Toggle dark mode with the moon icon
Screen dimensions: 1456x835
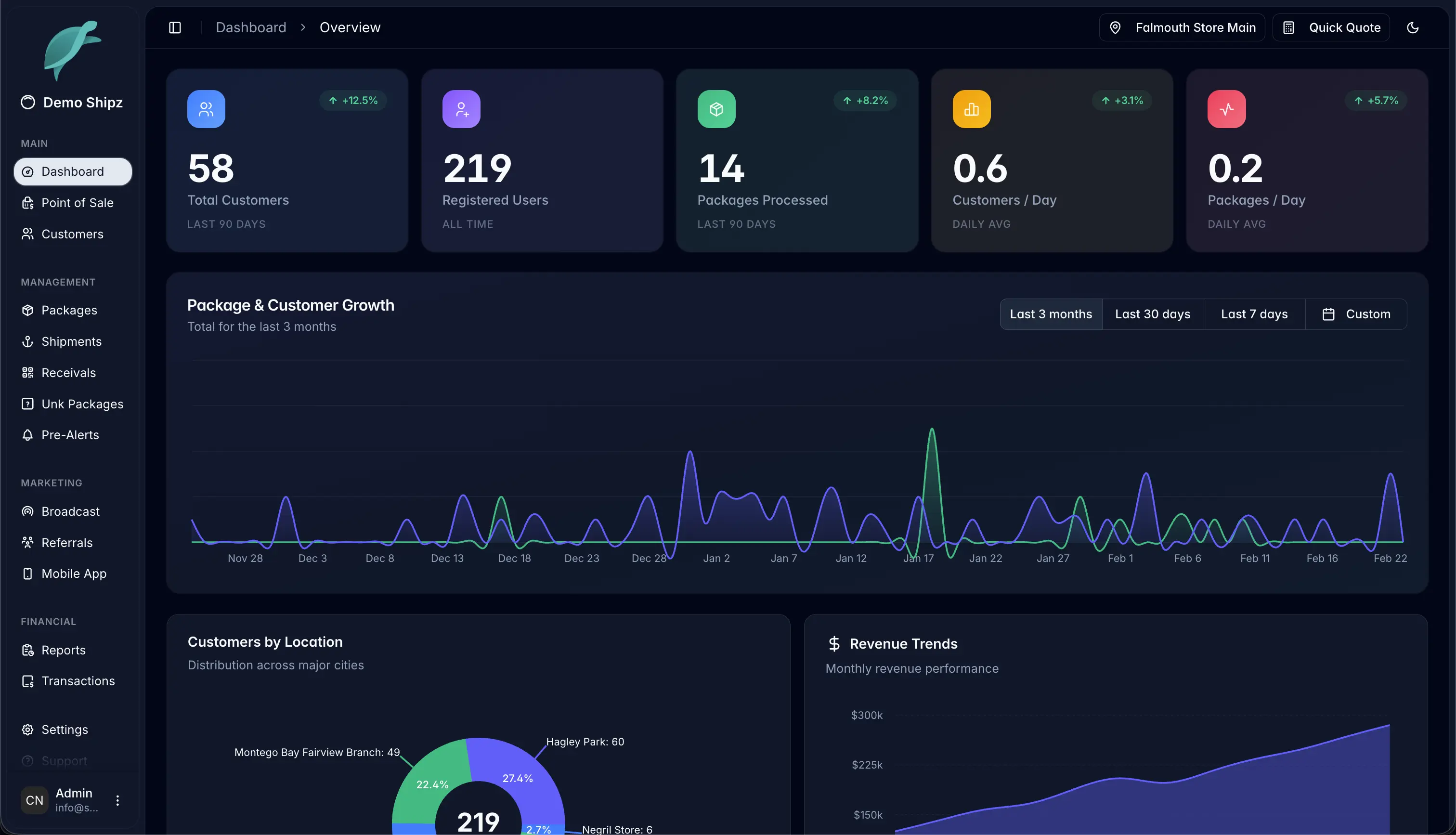tap(1413, 27)
